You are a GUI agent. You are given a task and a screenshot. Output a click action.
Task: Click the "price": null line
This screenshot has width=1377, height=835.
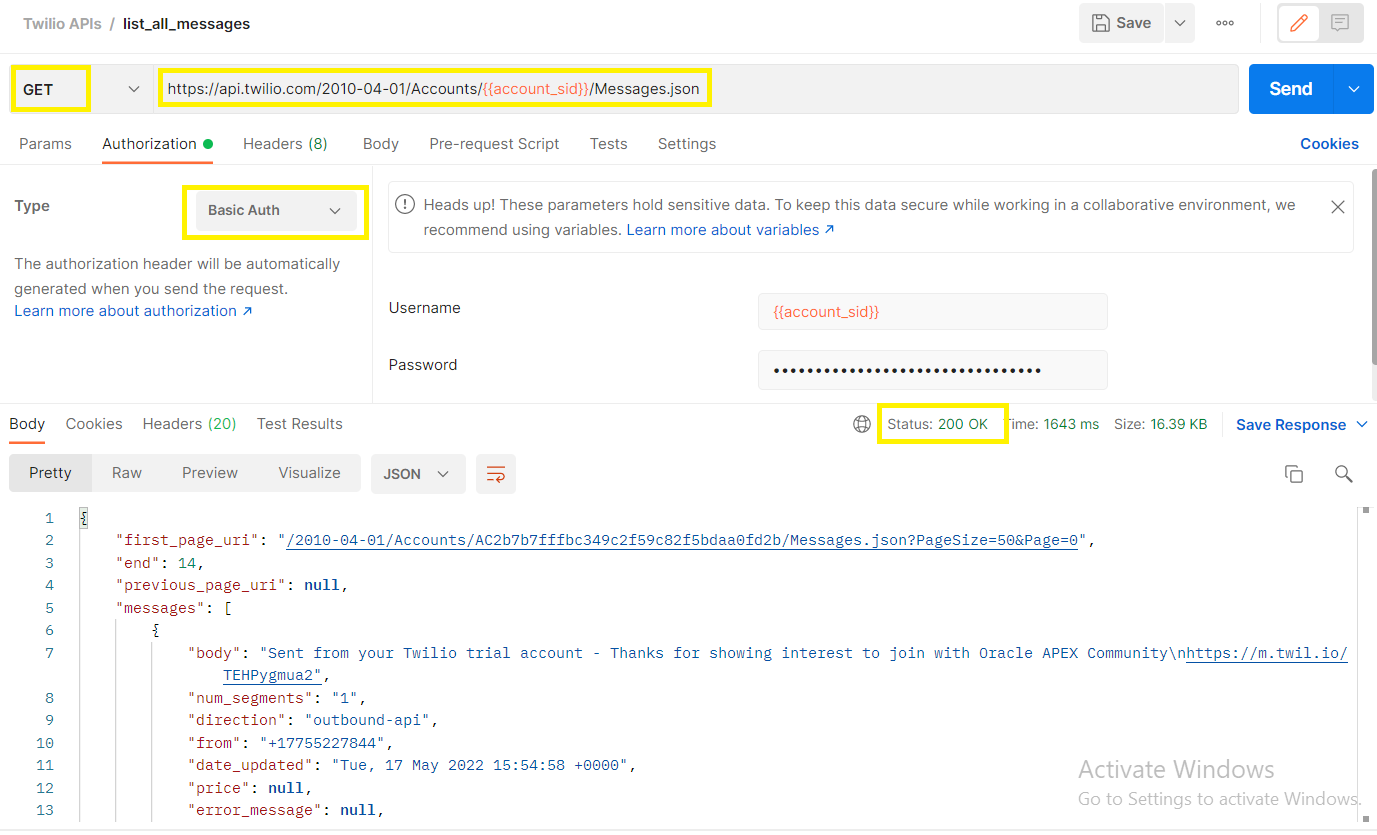[x=251, y=788]
